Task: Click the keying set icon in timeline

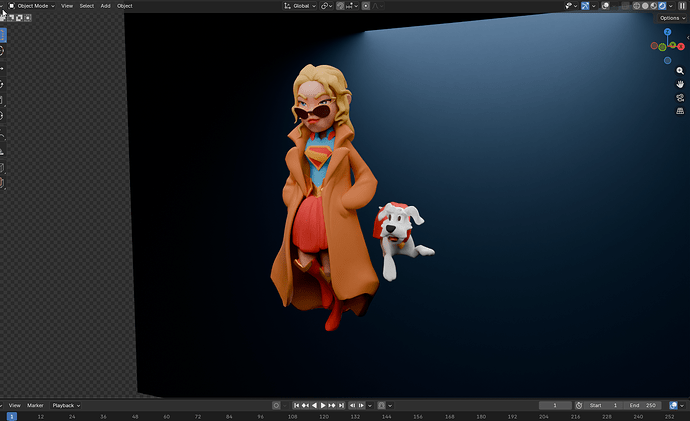Action: (x=382, y=405)
